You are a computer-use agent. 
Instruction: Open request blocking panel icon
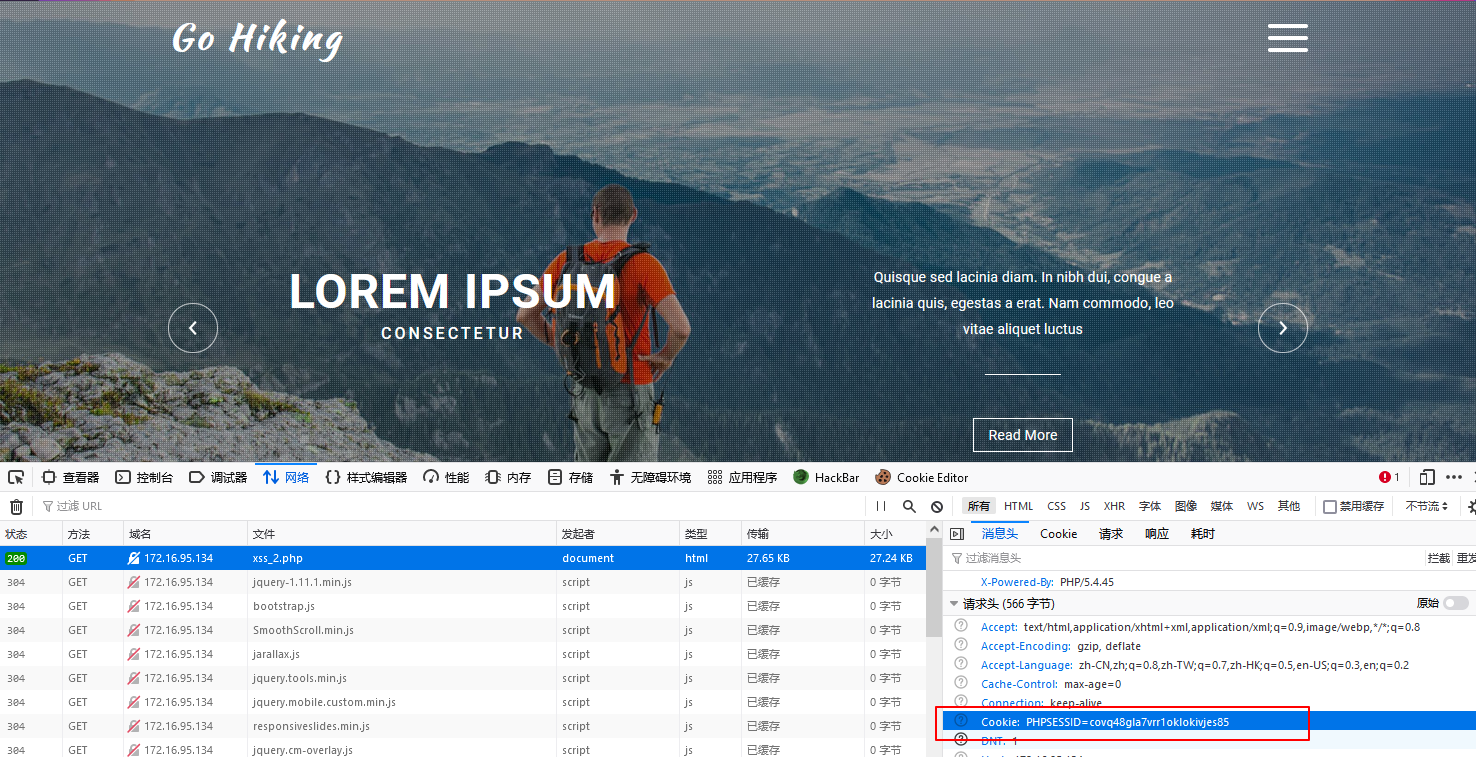937,507
